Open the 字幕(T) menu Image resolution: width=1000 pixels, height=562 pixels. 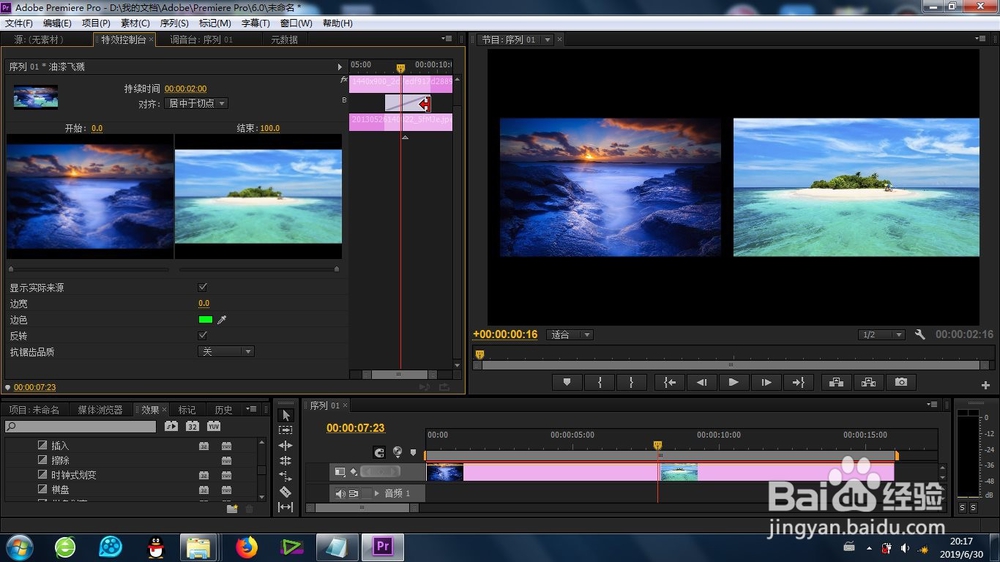pos(255,23)
